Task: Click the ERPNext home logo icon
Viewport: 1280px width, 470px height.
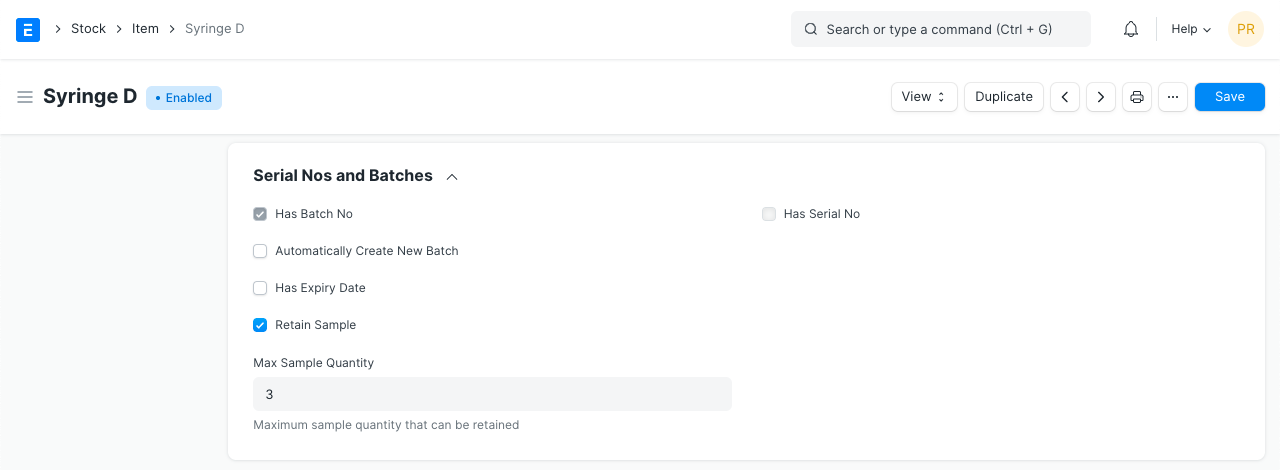Action: [x=28, y=29]
